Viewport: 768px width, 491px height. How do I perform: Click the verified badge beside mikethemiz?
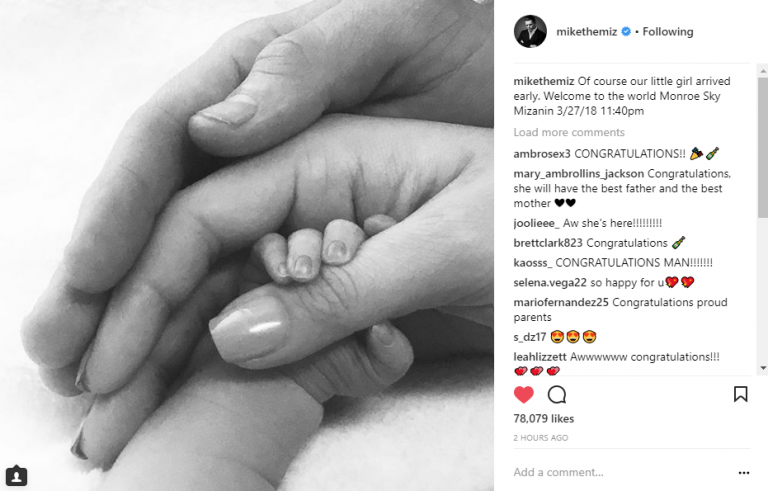pyautogui.click(x=626, y=31)
